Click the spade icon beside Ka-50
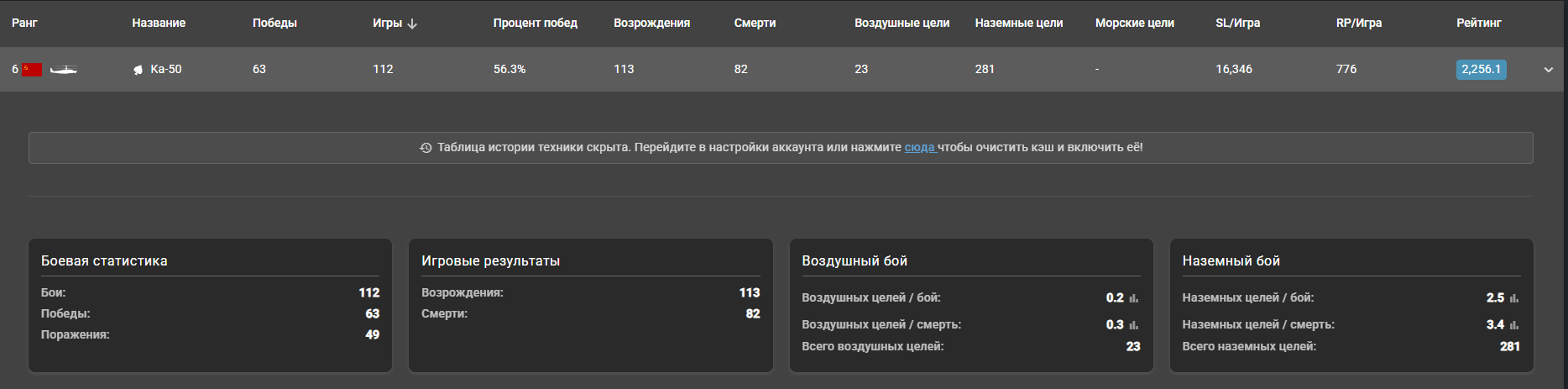The image size is (1568, 389). pyautogui.click(x=138, y=70)
